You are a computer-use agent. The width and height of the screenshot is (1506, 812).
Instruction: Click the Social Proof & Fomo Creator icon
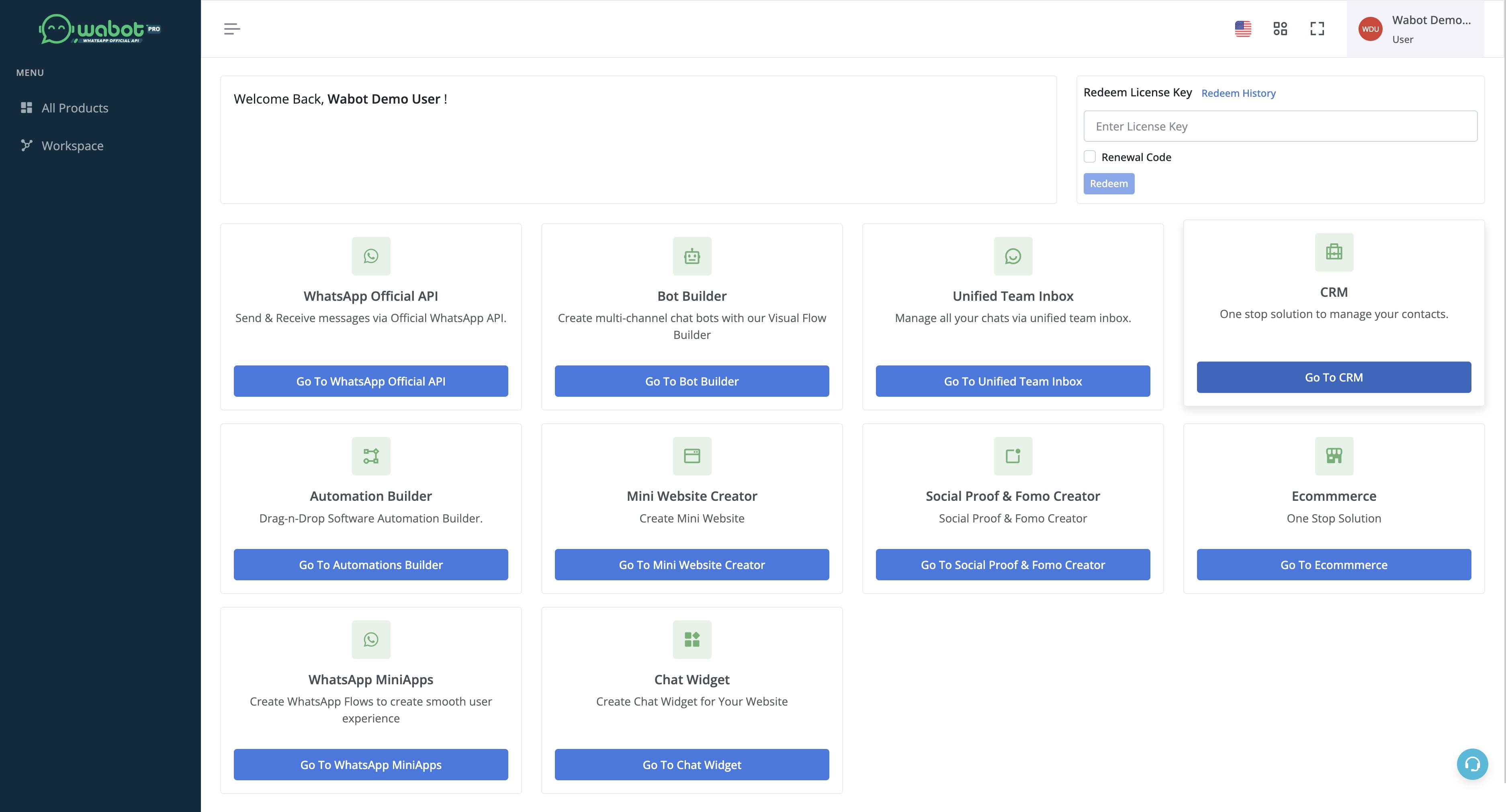pyautogui.click(x=1013, y=456)
